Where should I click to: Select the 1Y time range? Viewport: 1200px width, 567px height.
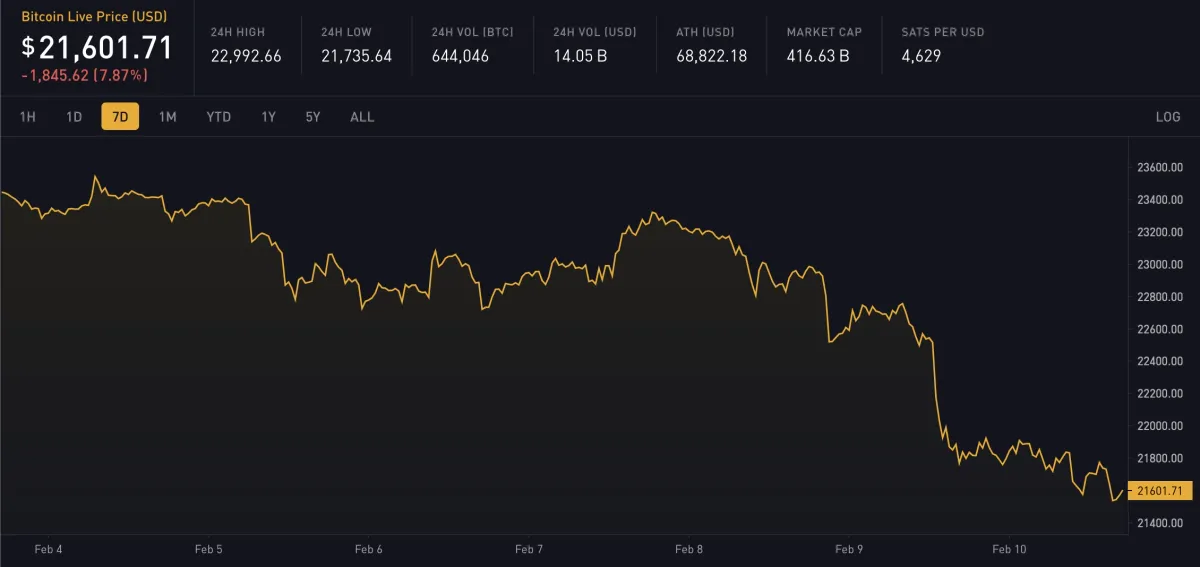[268, 117]
